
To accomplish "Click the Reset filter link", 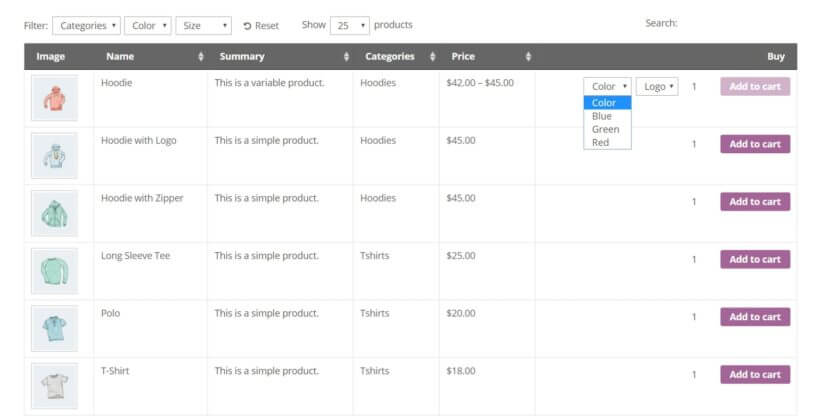I will click(261, 26).
